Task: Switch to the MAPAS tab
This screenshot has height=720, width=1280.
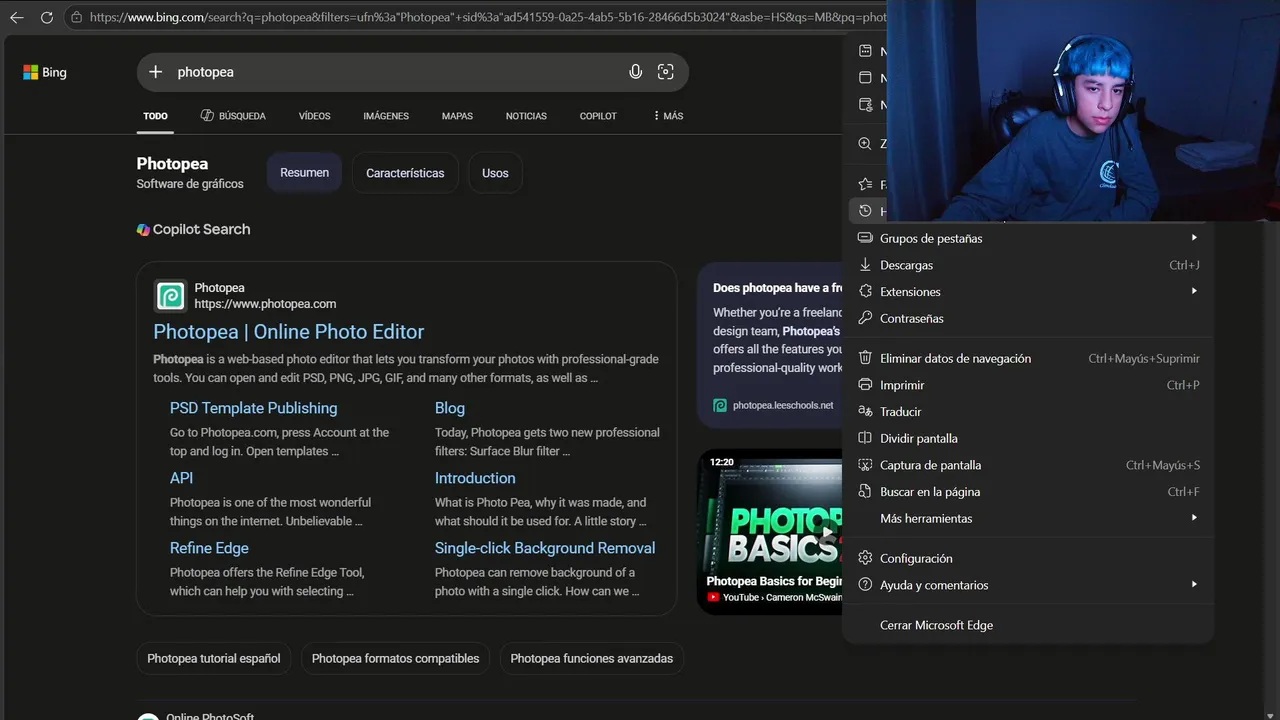Action: coord(457,116)
